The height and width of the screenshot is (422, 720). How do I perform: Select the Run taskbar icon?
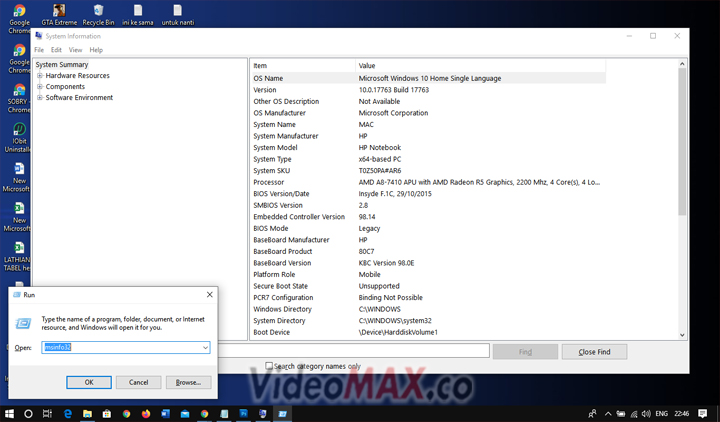pos(282,414)
